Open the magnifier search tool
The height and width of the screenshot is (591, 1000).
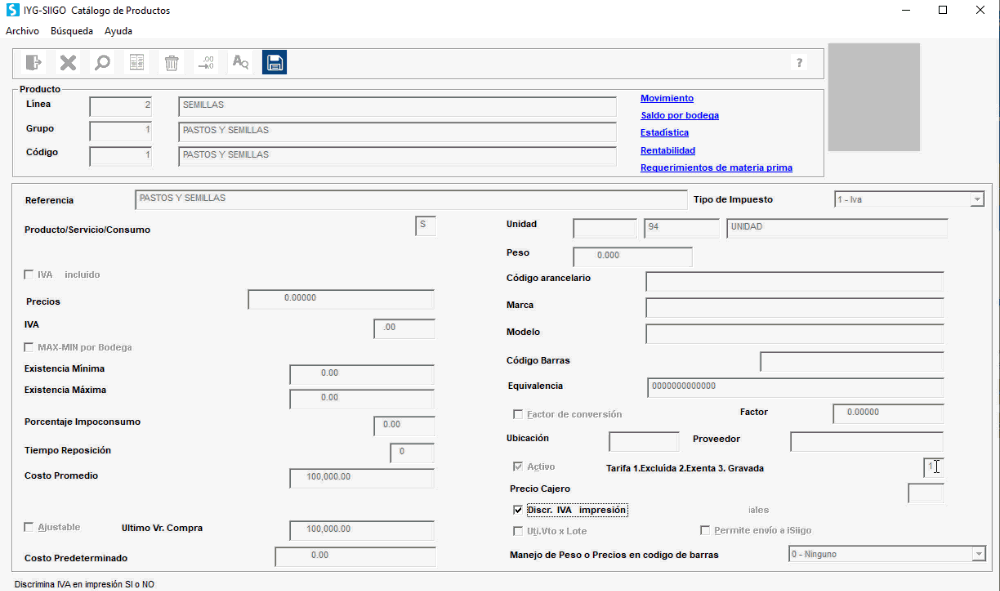tap(103, 62)
